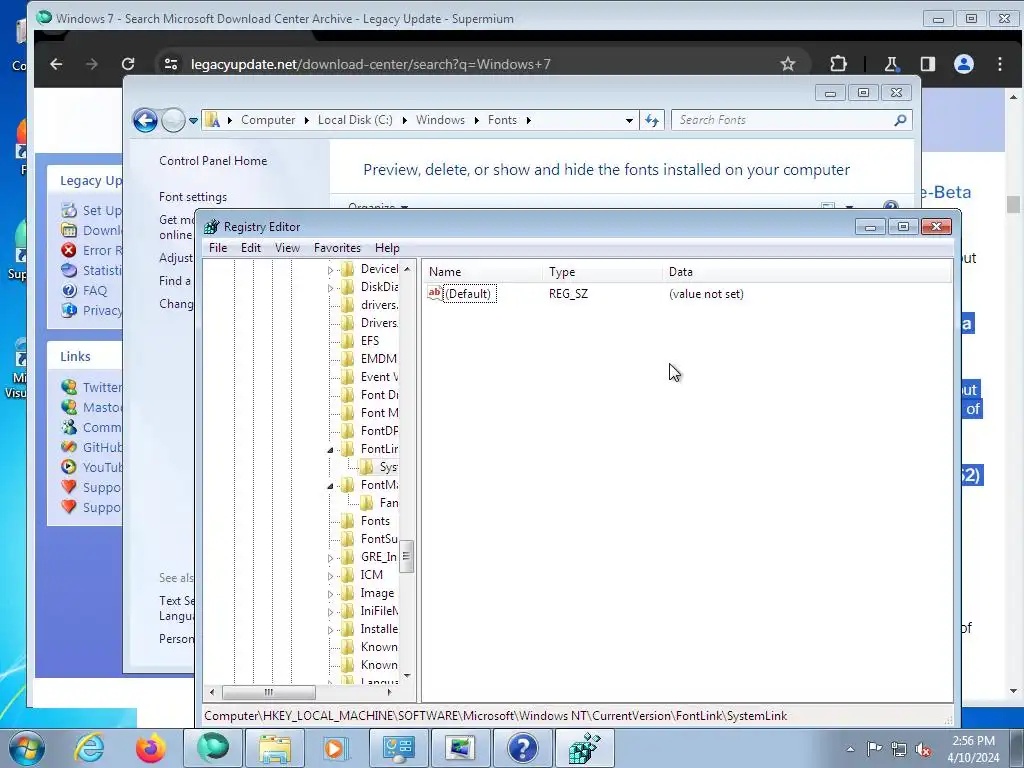Open the browser profile avatar
The height and width of the screenshot is (768, 1024).
963,64
